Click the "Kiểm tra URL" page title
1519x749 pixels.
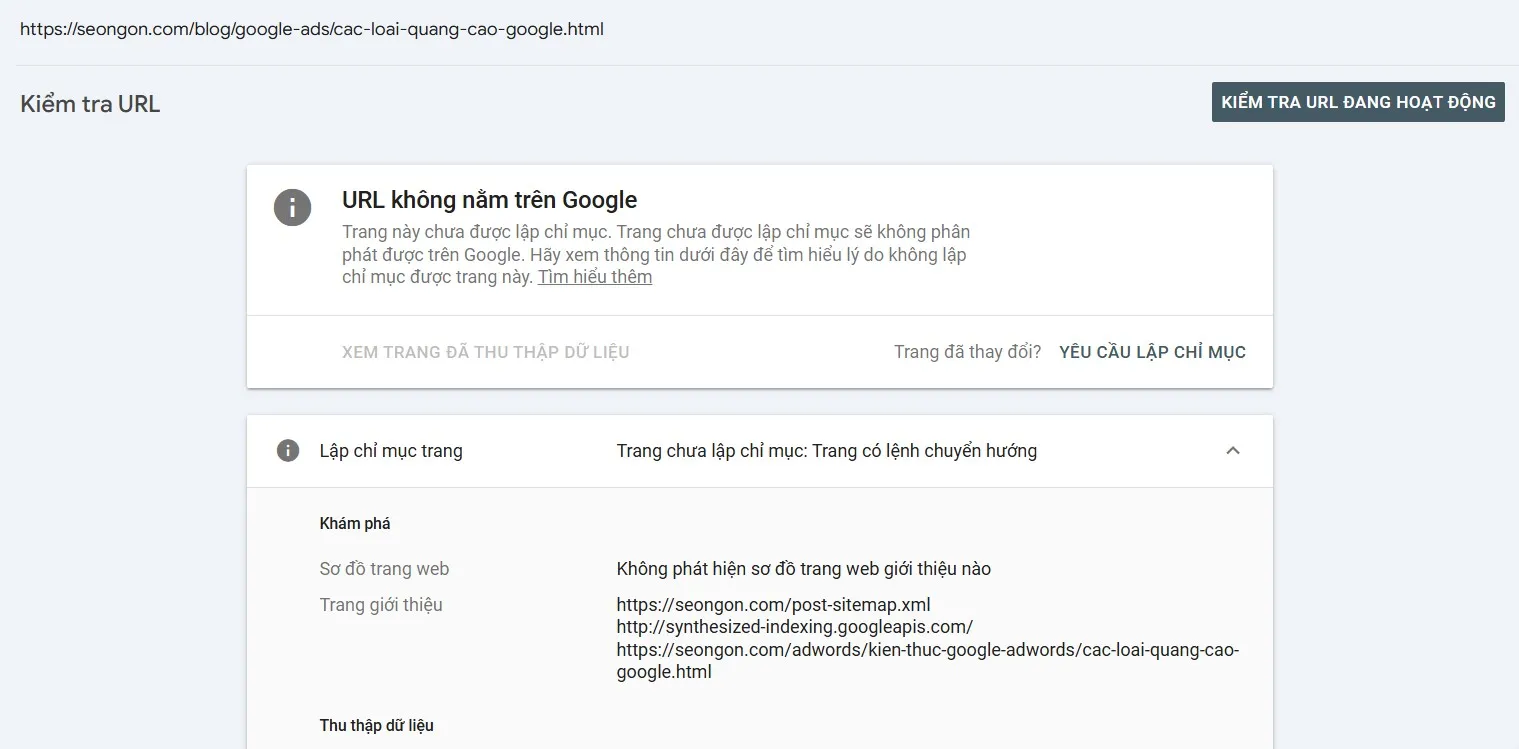pos(89,103)
